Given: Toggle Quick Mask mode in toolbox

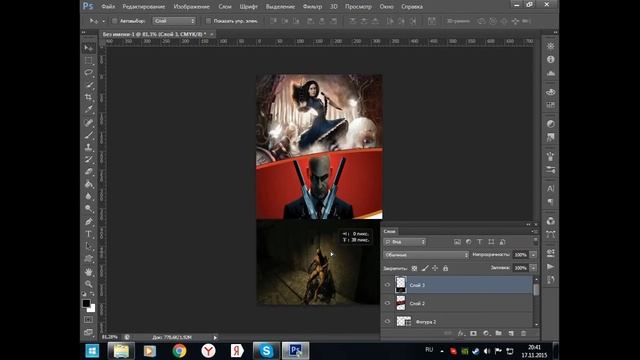Looking at the screenshot, I should pyautogui.click(x=88, y=320).
